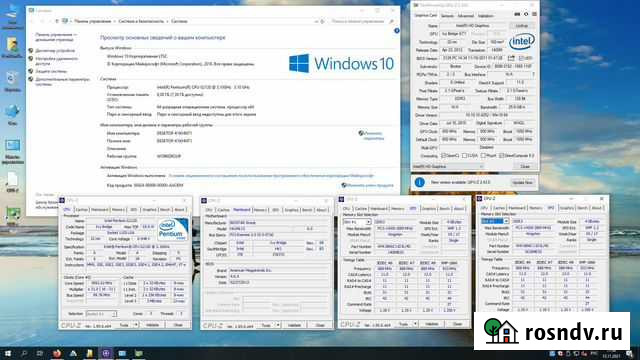Viewport: 640px width, 360px height.
Task: Select the purple CPU-Z taskbar icon
Action: [x=106, y=353]
